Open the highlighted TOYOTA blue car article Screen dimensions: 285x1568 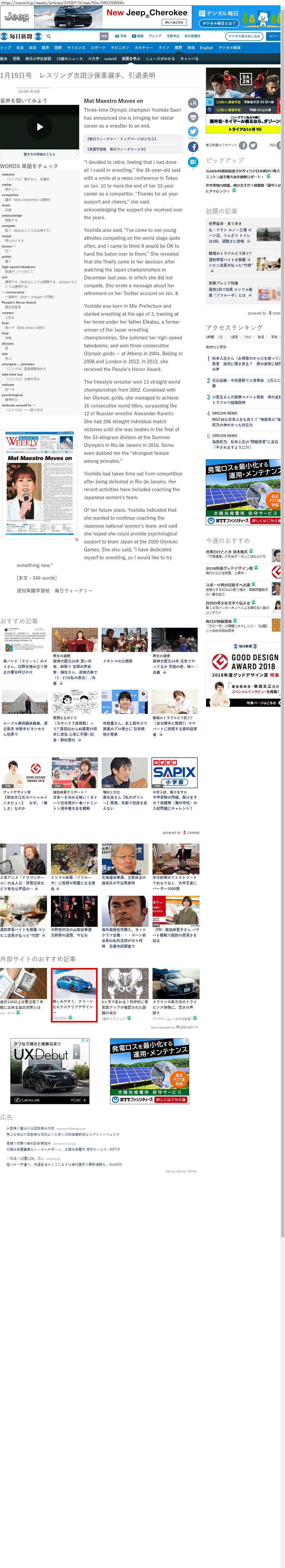(74, 995)
